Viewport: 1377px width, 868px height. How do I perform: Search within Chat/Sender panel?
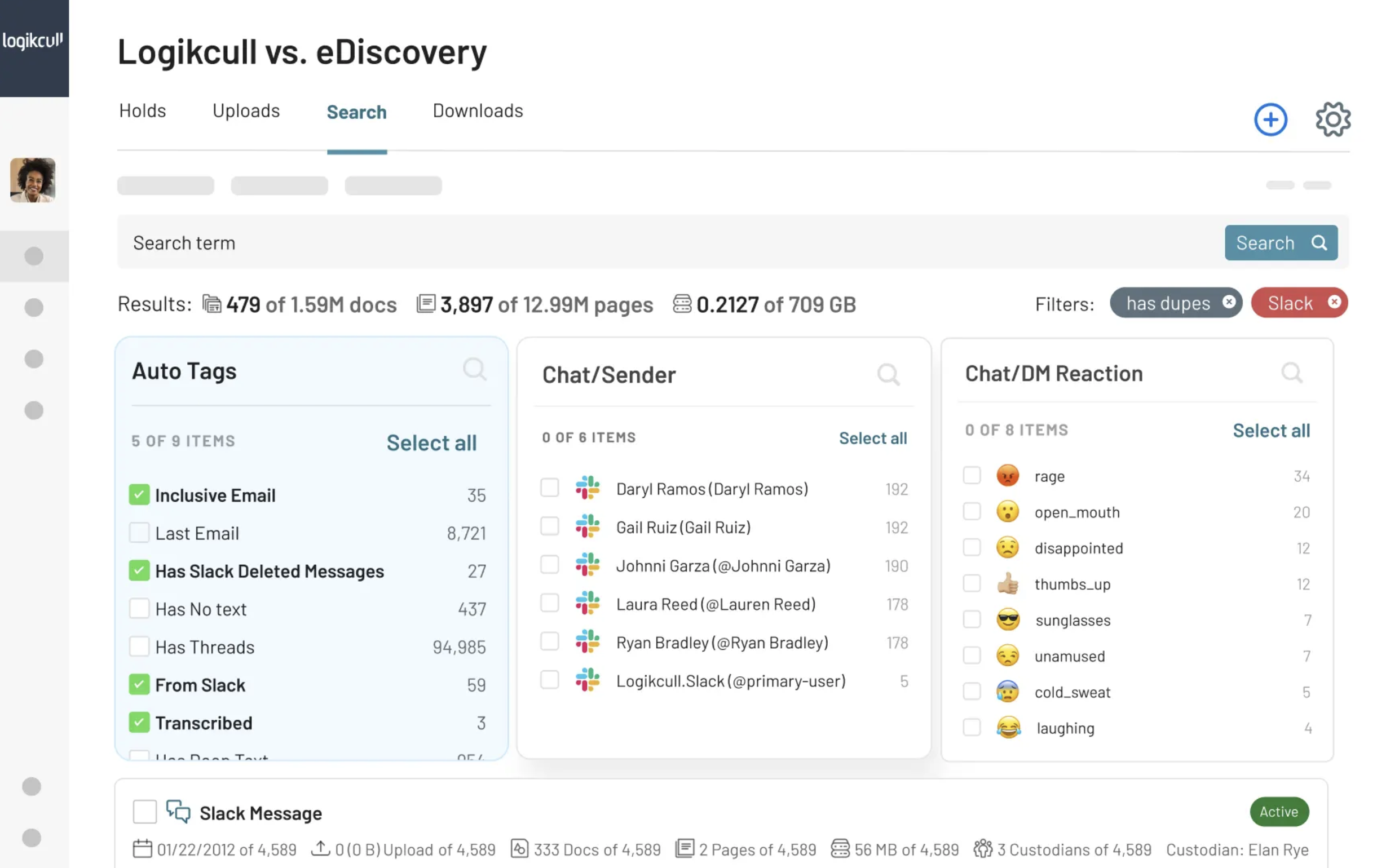pyautogui.click(x=888, y=374)
